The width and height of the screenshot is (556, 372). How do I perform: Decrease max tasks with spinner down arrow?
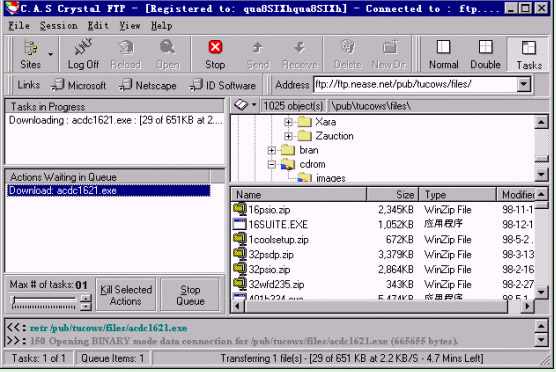coord(86,307)
